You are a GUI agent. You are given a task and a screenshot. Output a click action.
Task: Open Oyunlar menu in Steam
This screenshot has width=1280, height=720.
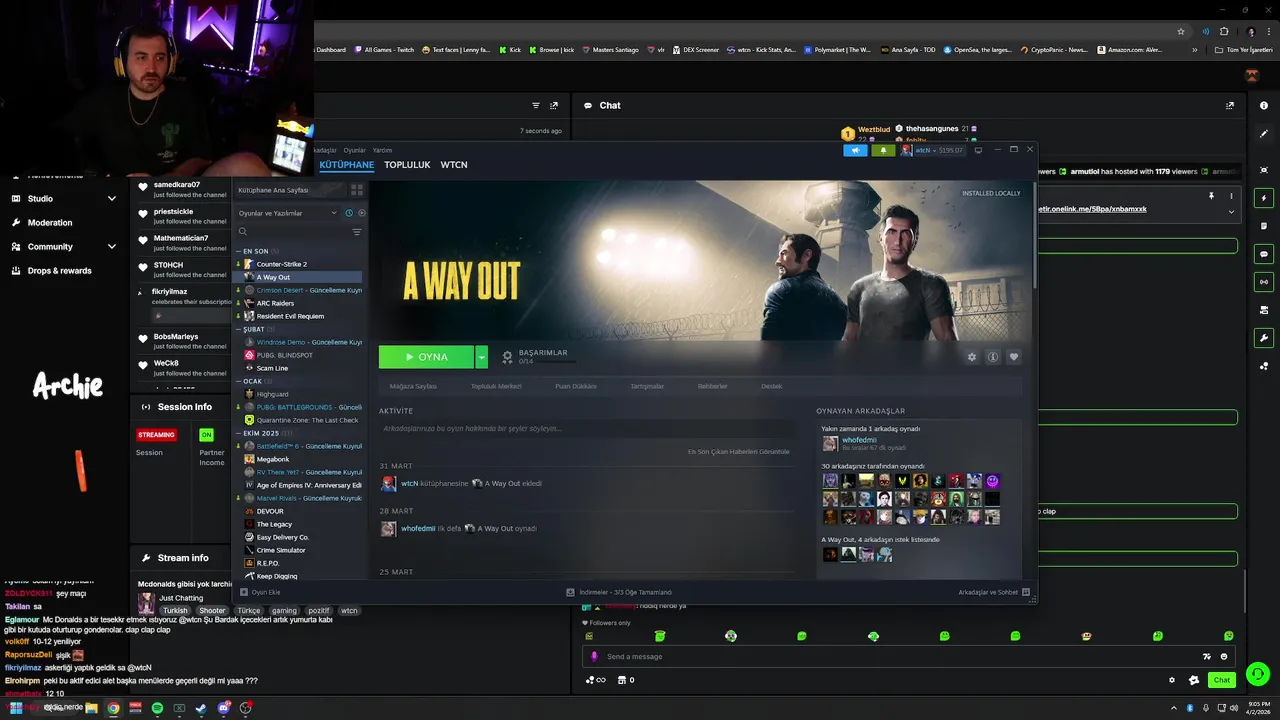pos(354,150)
